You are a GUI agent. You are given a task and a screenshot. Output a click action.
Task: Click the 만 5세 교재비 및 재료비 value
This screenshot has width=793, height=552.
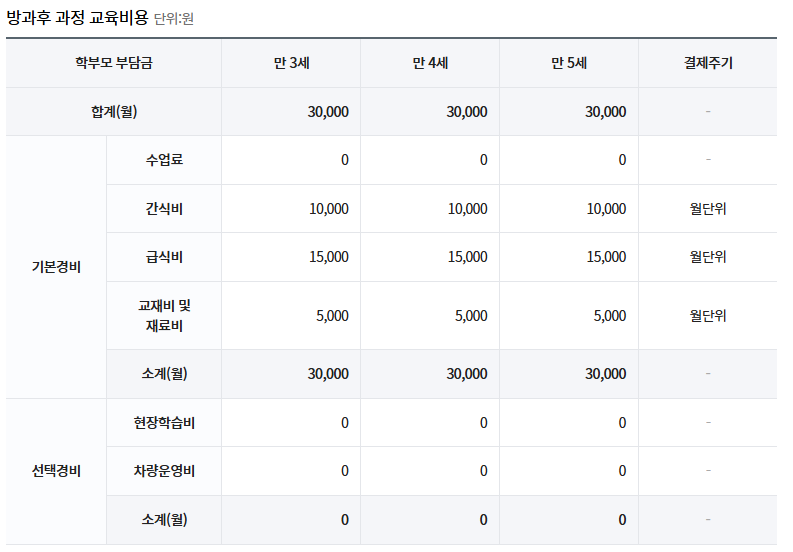[609, 315]
